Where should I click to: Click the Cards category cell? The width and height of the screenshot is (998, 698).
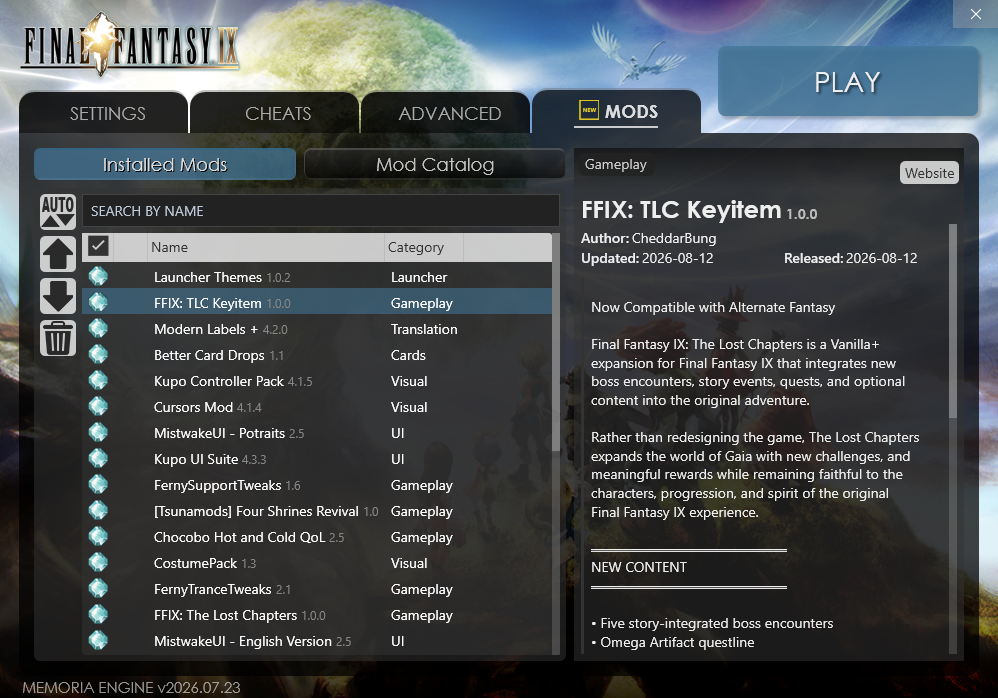[x=408, y=355]
